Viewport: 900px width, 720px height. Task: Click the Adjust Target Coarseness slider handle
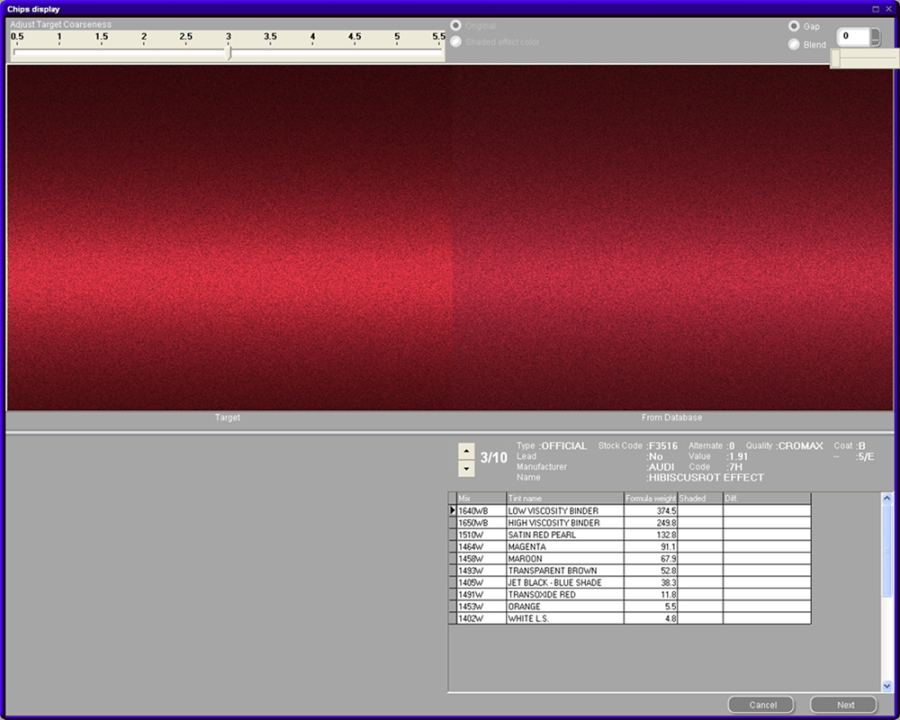point(229,54)
